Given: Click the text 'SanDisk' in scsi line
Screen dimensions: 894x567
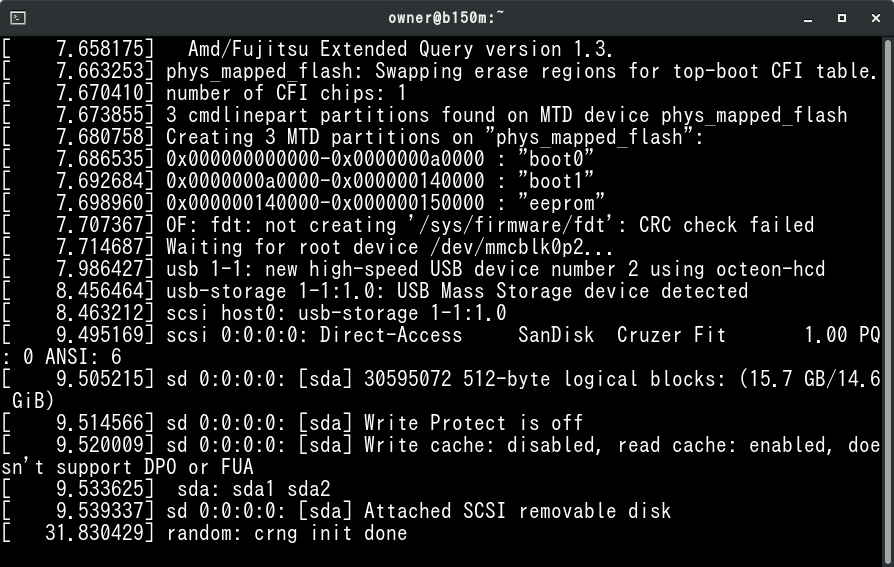Looking at the screenshot, I should pos(556,335).
